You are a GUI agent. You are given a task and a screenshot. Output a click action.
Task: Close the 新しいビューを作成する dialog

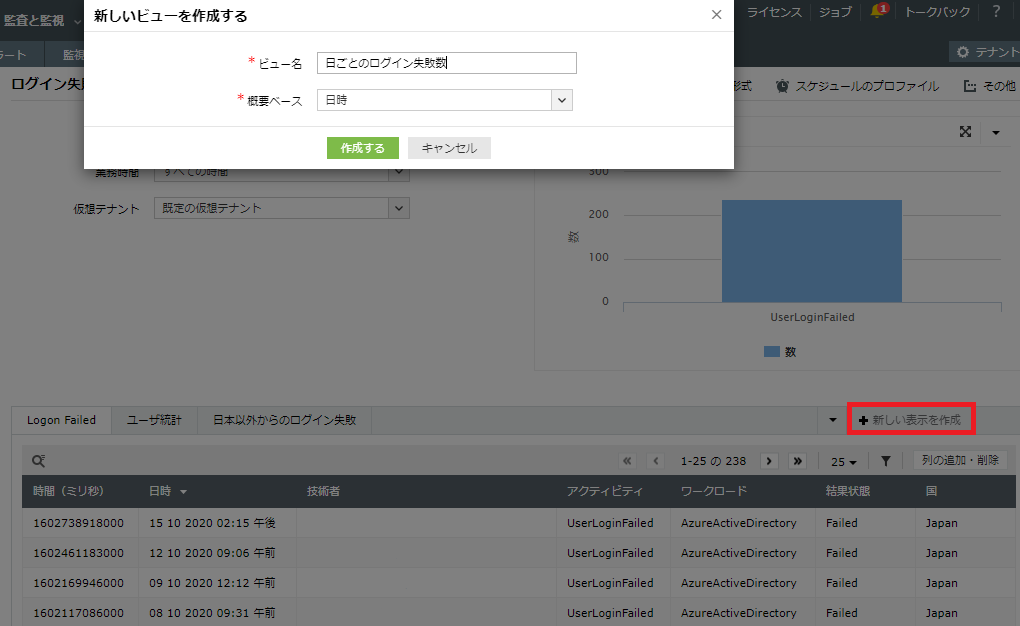(716, 15)
